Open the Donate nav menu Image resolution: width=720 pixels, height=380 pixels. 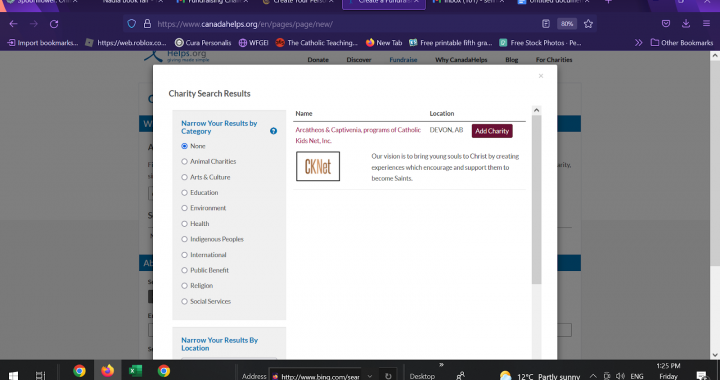[x=318, y=60]
